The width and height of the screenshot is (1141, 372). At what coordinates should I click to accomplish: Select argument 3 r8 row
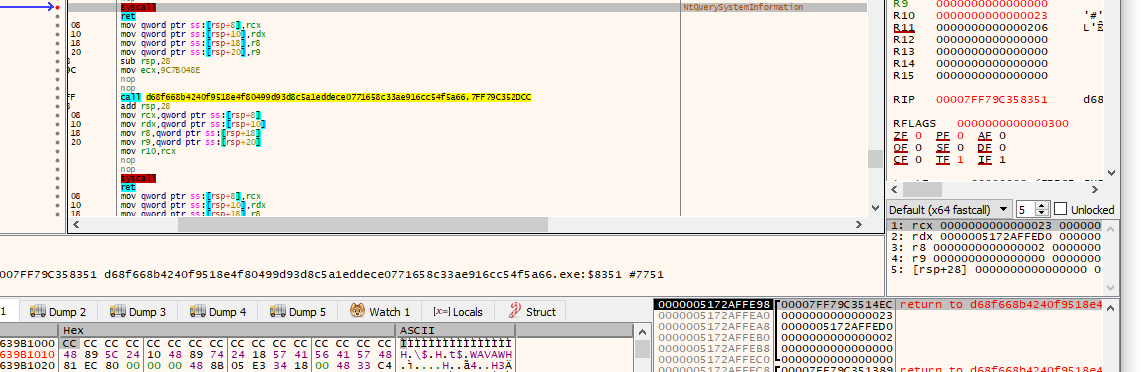(x=995, y=248)
